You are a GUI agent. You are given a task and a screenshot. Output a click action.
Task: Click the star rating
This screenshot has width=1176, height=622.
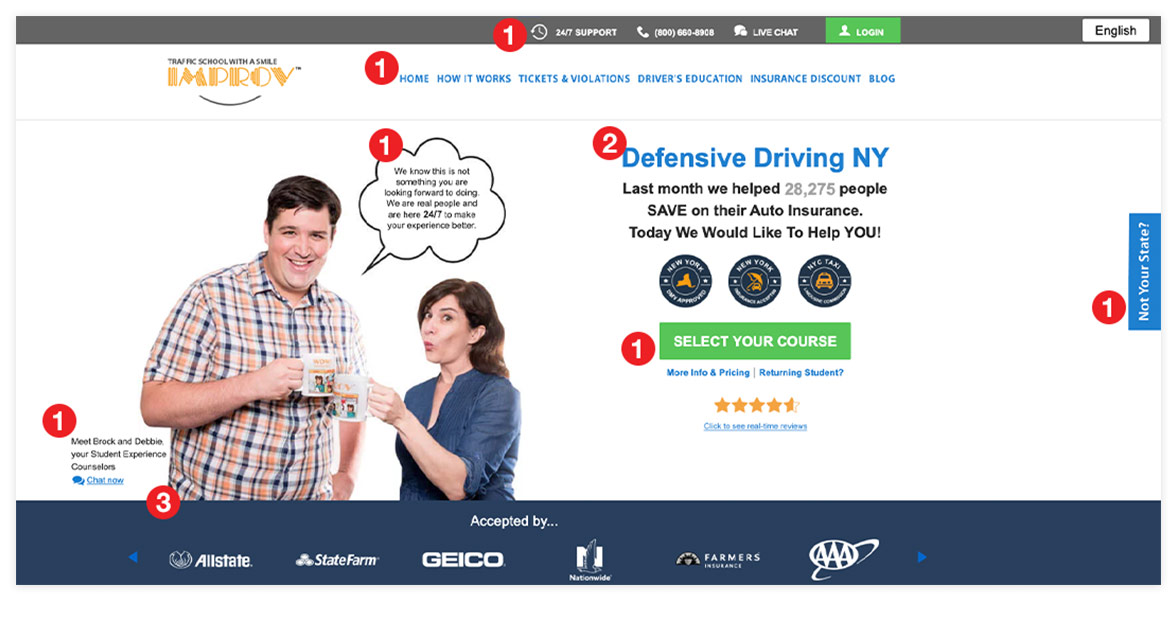[756, 405]
